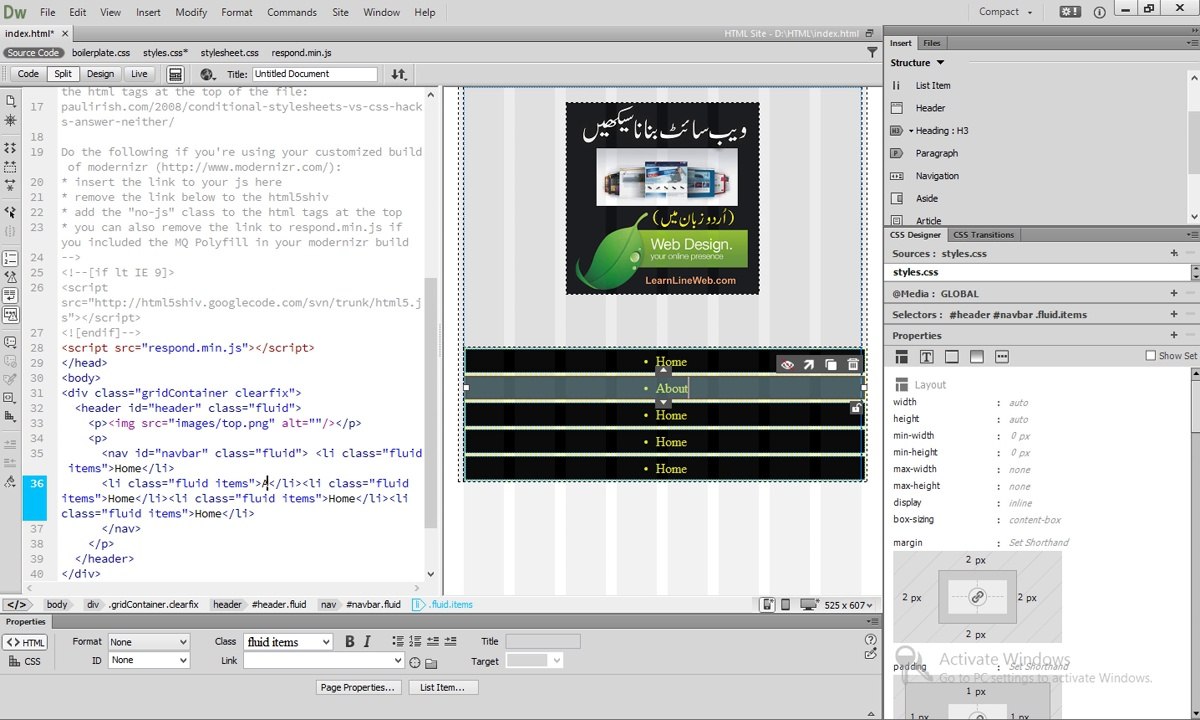This screenshot has width=1200, height=720.
Task: Open the boilerplate.css related file
Action: pyautogui.click(x=101, y=53)
